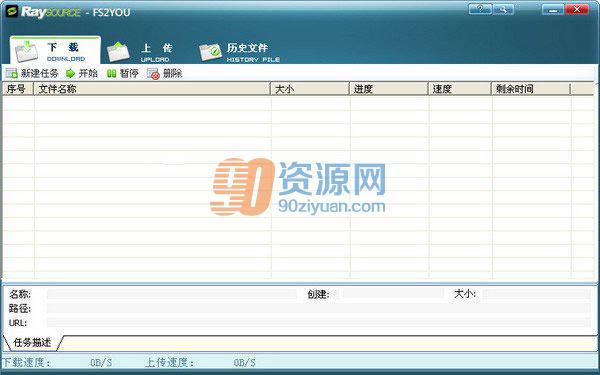Click the Name (名称) field in details panel
The height and width of the screenshot is (375, 600).
(x=171, y=294)
